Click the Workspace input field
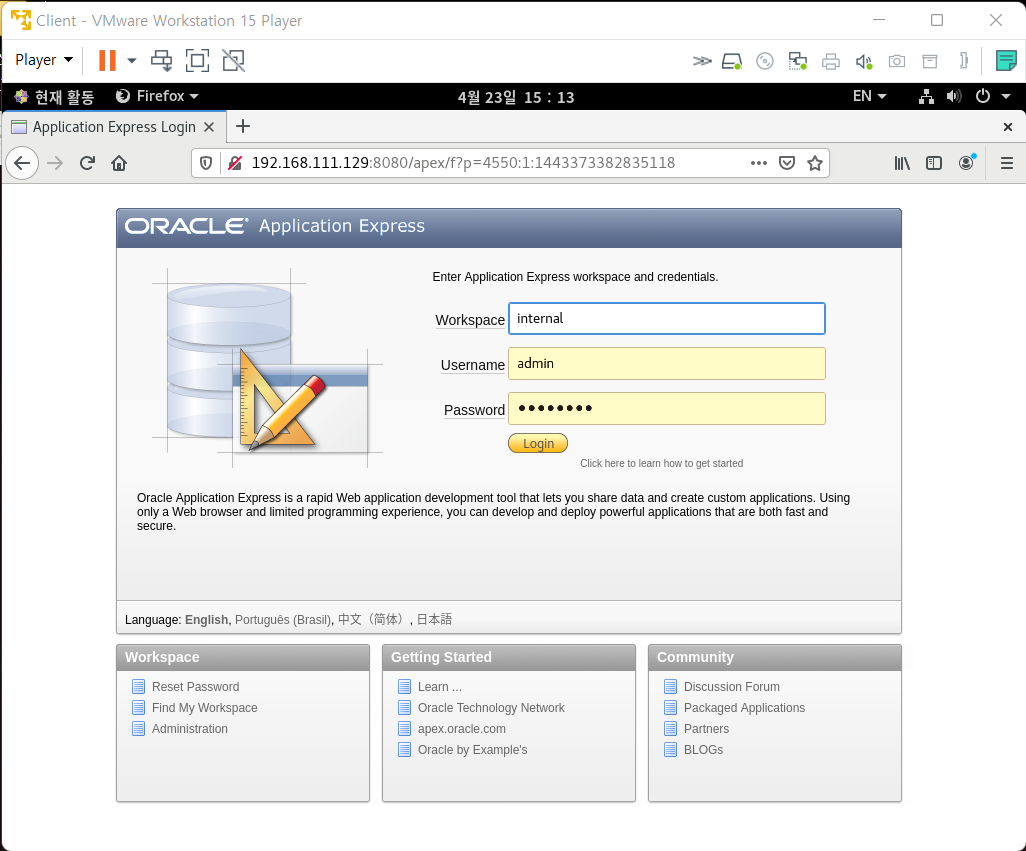This screenshot has width=1026, height=851. (667, 319)
